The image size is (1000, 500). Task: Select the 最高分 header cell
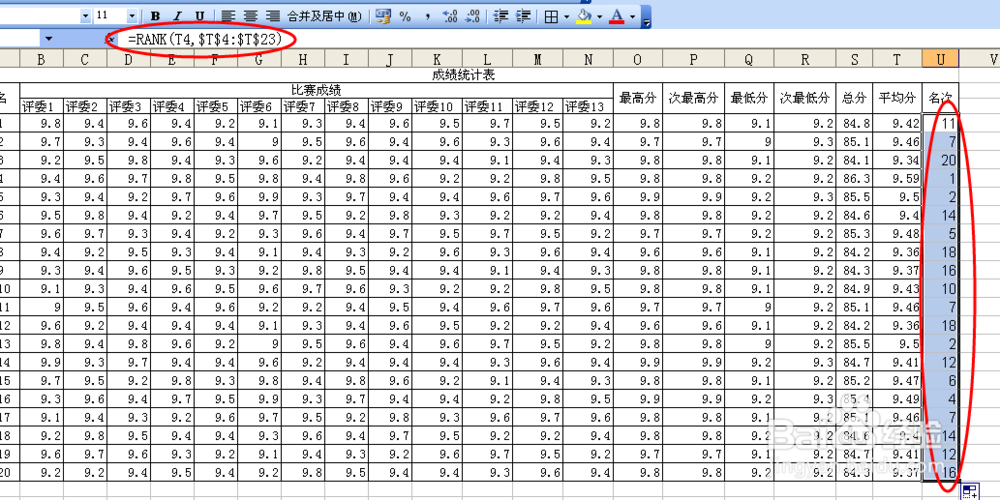point(638,98)
